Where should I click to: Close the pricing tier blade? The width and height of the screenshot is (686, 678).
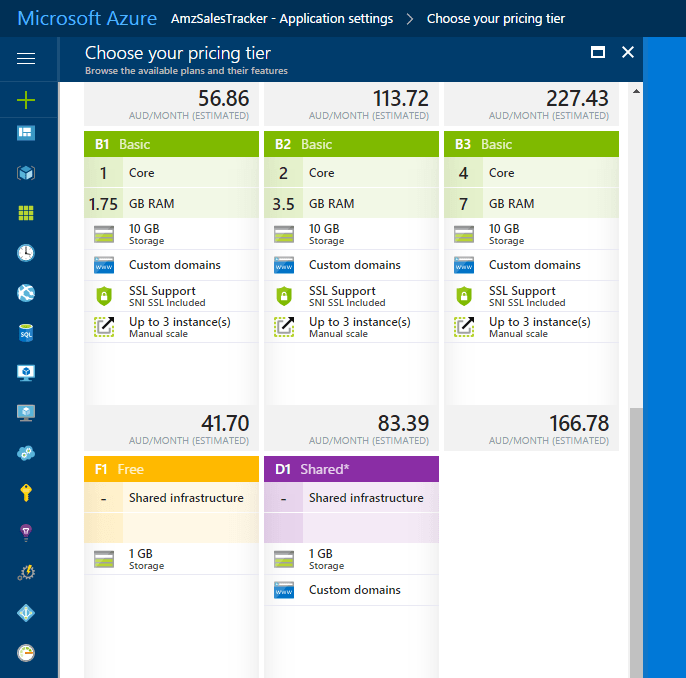628,52
